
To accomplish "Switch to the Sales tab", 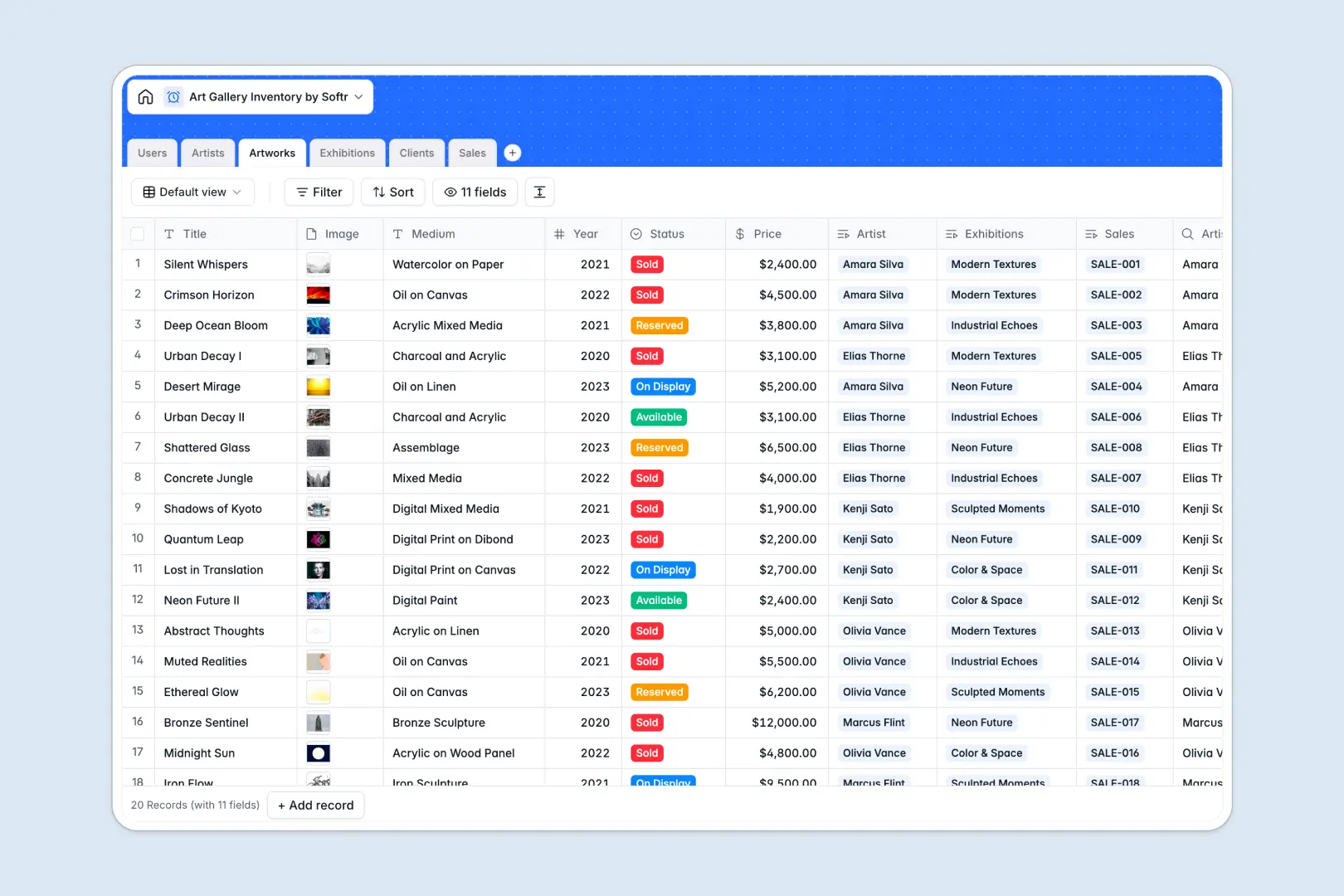I will 472,153.
